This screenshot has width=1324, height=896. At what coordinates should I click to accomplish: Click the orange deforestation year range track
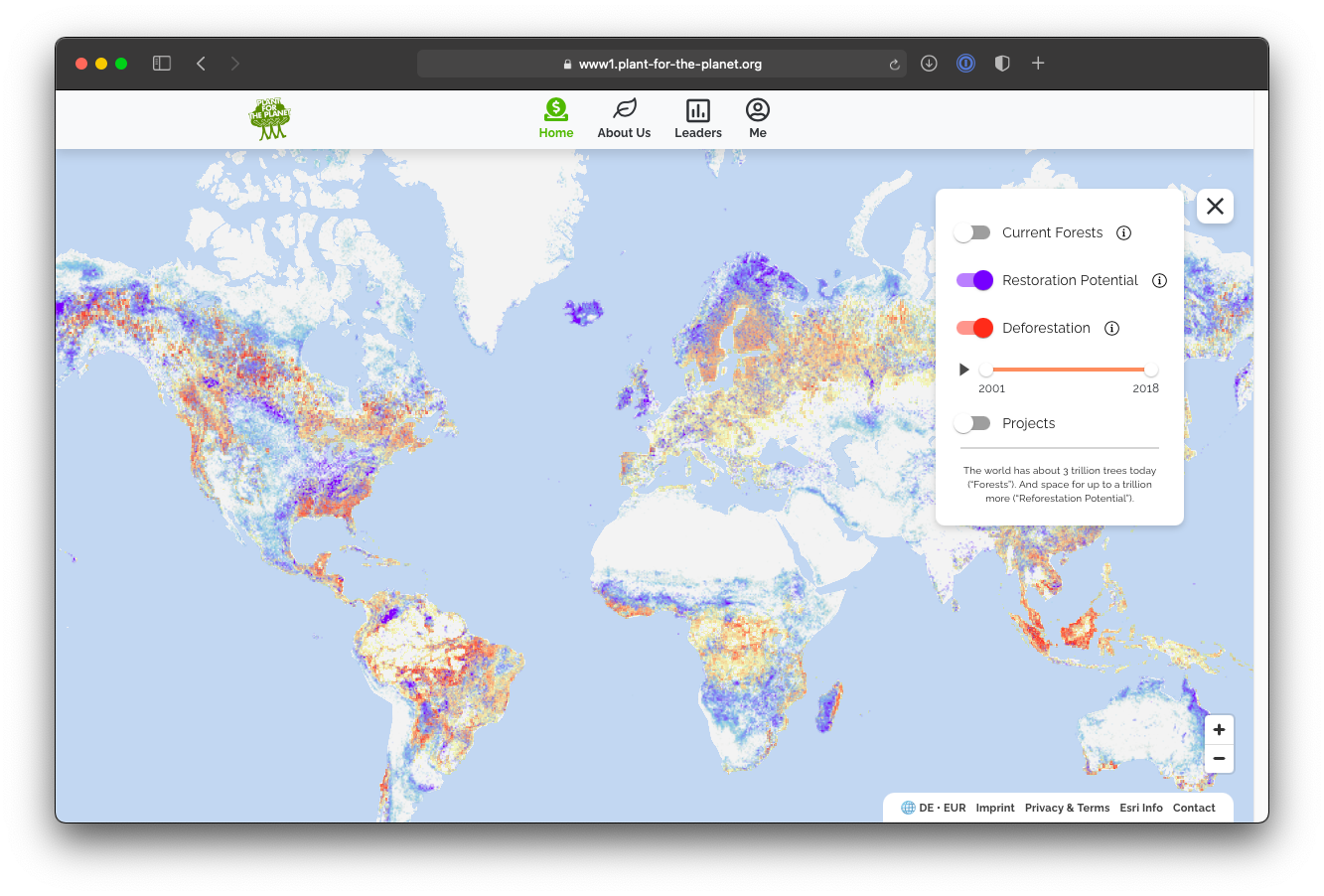coord(1068,370)
